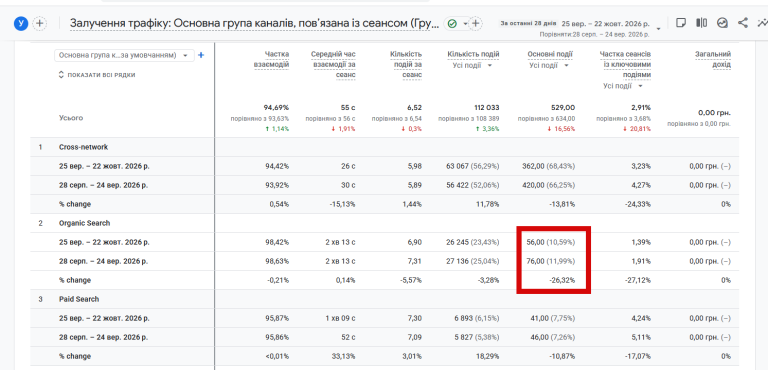Click the report title "Залучення трафіку: Основна група каналів..."
Image resolution: width=768 pixels, height=370 pixels.
coord(254,23)
